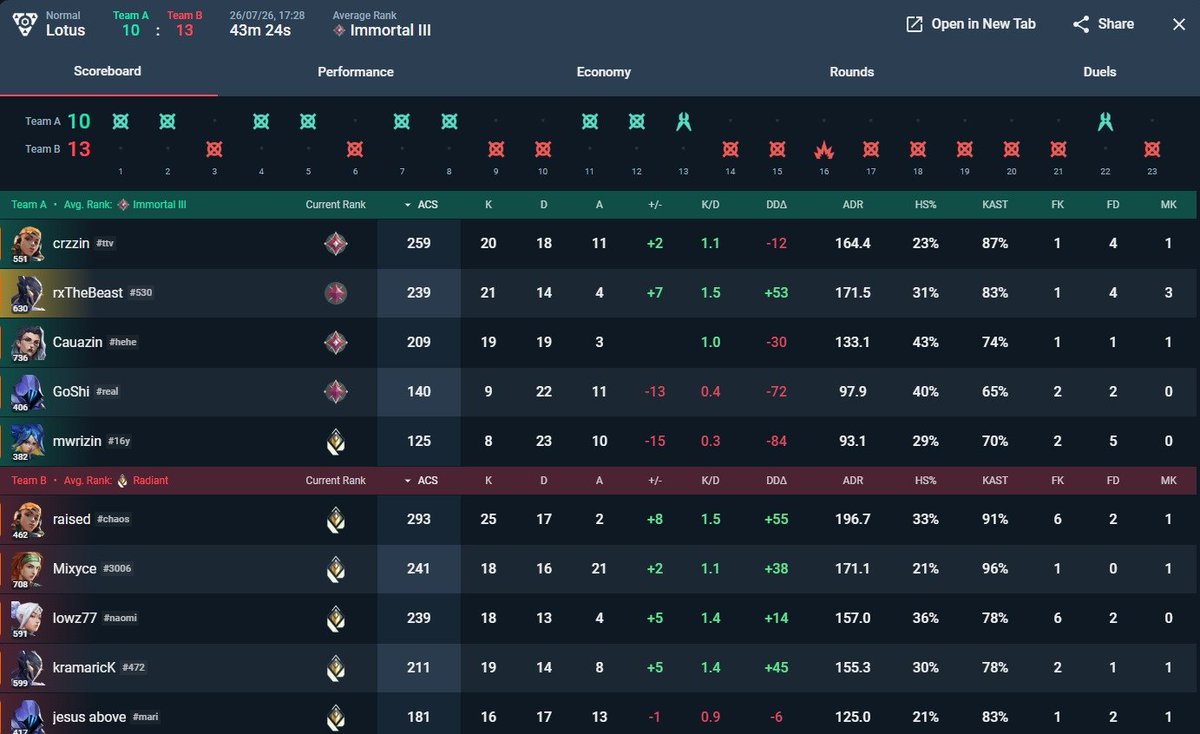
Task: Click rxTheBeast's agent portrait
Action: click(27, 292)
